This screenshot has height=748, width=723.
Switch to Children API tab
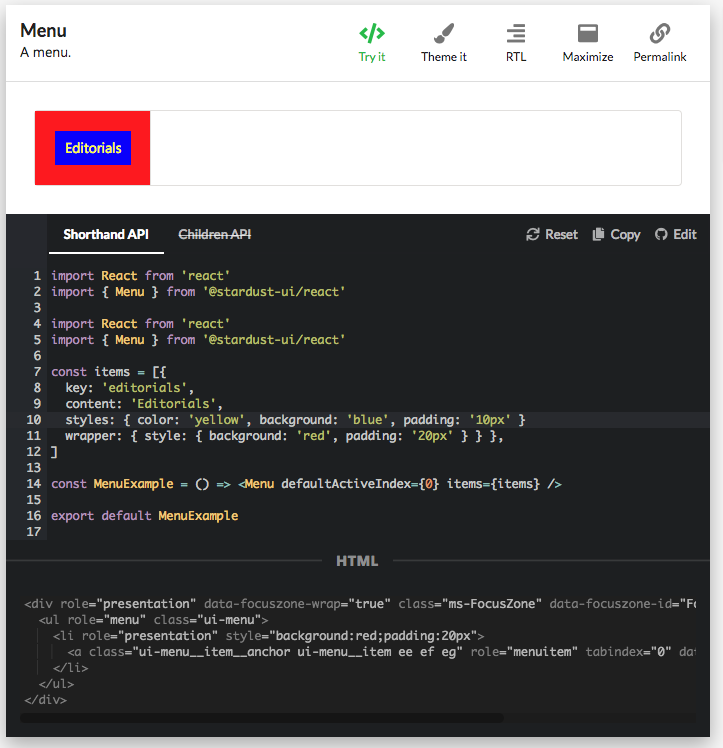click(215, 234)
